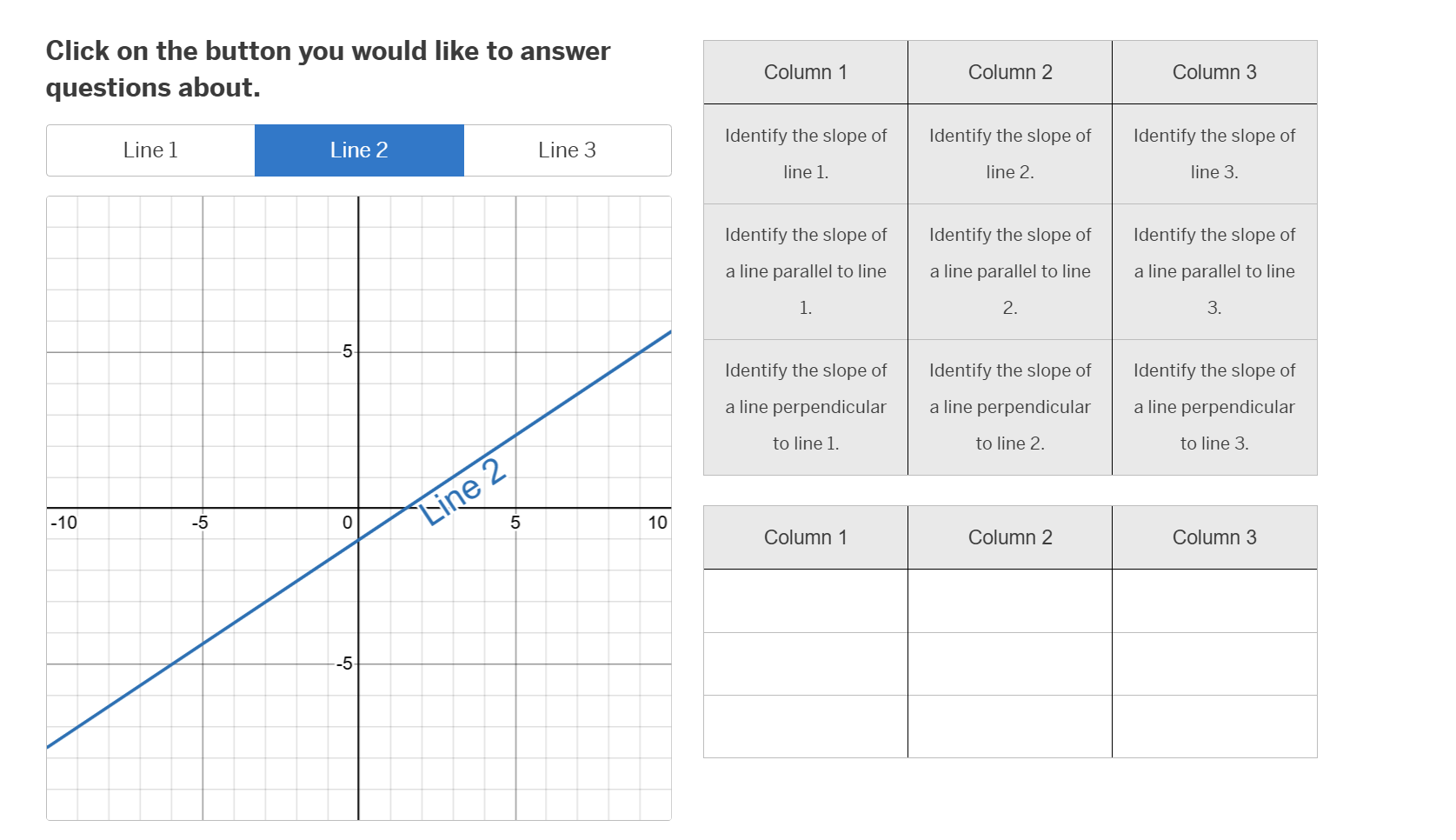The image size is (1456, 840).
Task: Click the Column 2 header in top table
Action: [1009, 72]
